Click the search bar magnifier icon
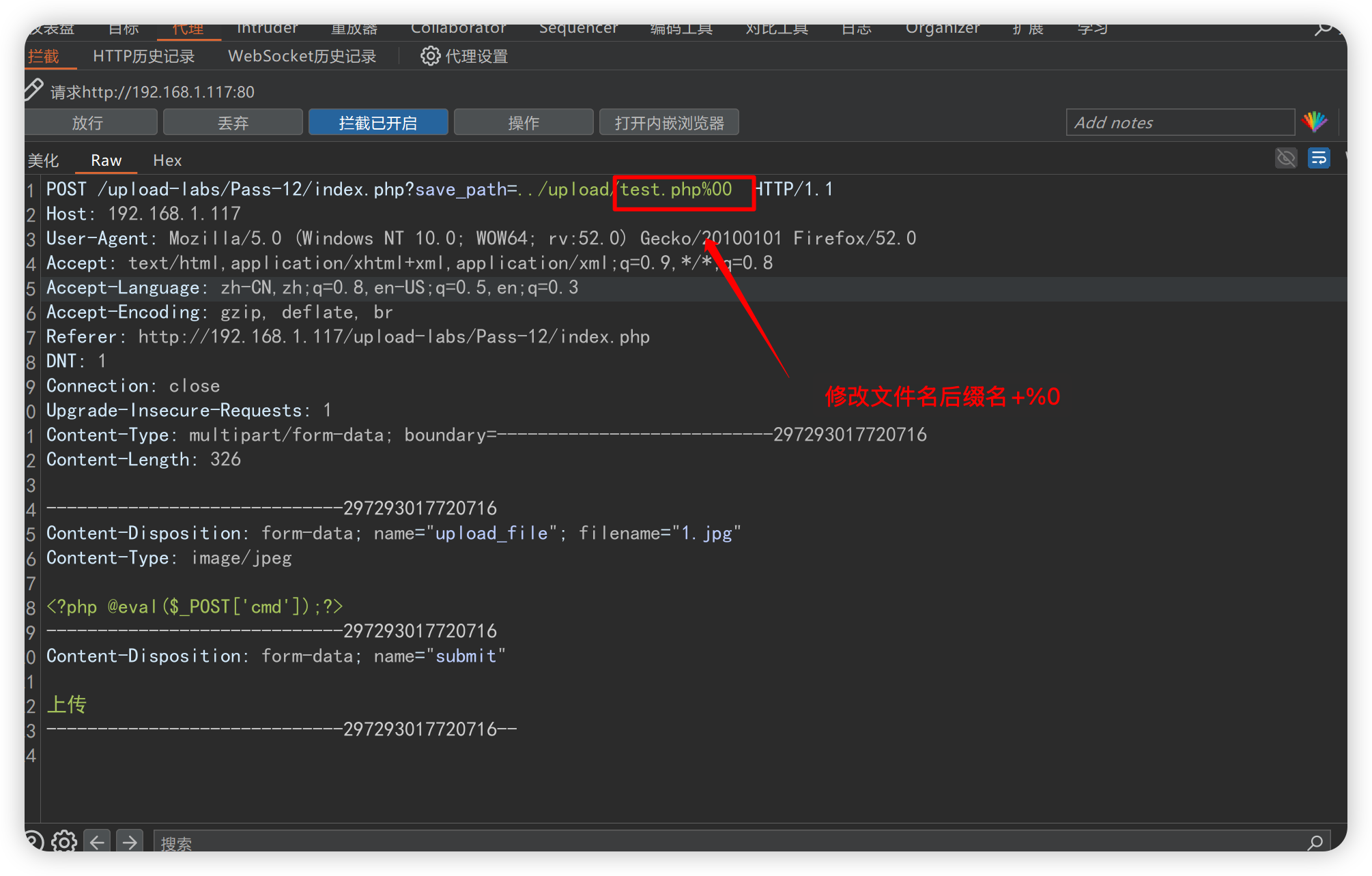The height and width of the screenshot is (876, 1372). (x=1315, y=843)
